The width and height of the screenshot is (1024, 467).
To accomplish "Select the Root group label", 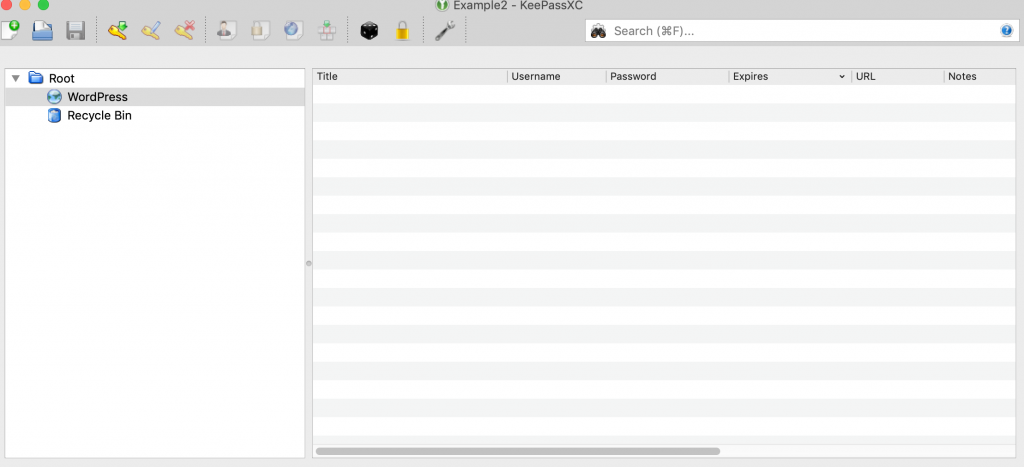I will pyautogui.click(x=62, y=78).
